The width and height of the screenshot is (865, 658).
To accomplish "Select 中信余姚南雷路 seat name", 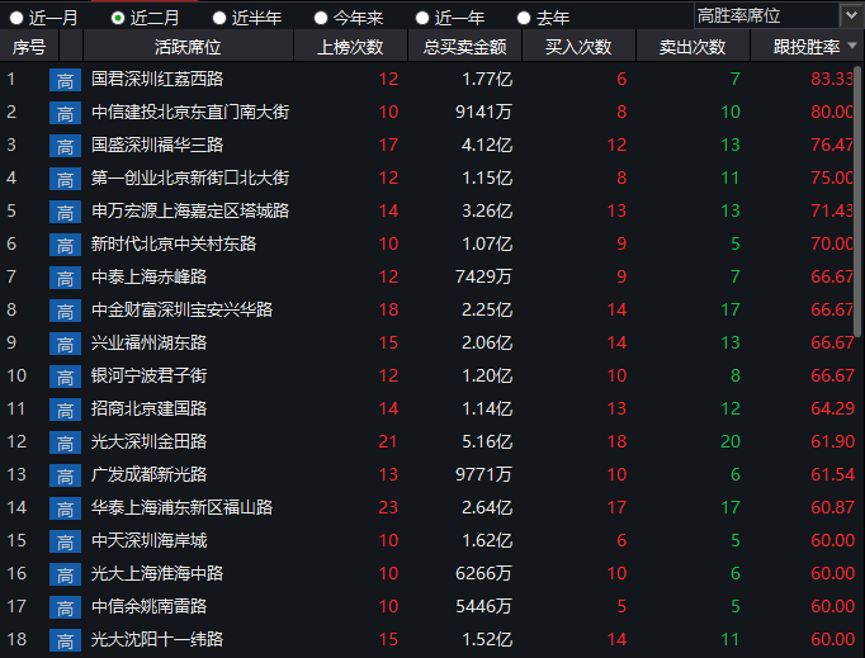I will pos(149,606).
